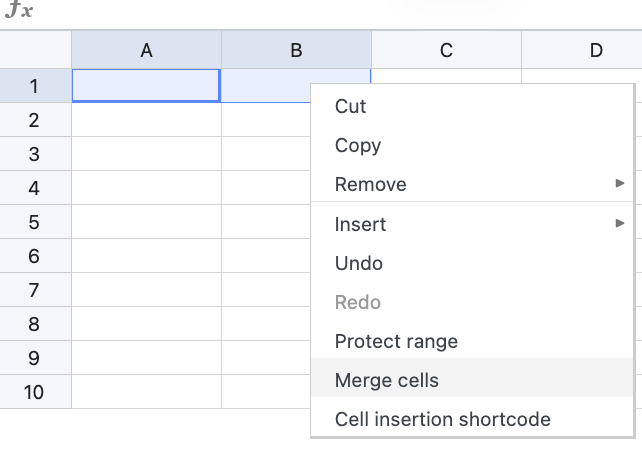Click the fx formula icon
The width and height of the screenshot is (642, 454).
[x=18, y=12]
